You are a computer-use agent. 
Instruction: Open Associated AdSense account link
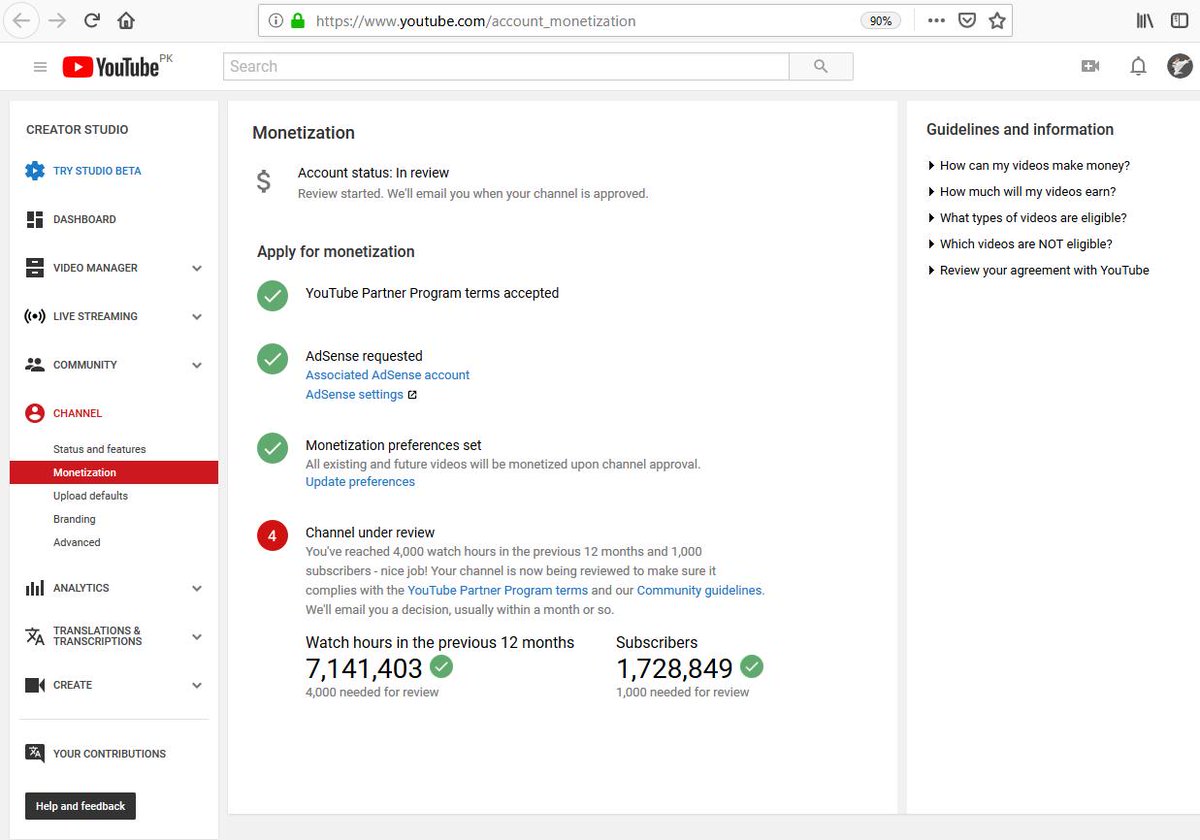388,375
